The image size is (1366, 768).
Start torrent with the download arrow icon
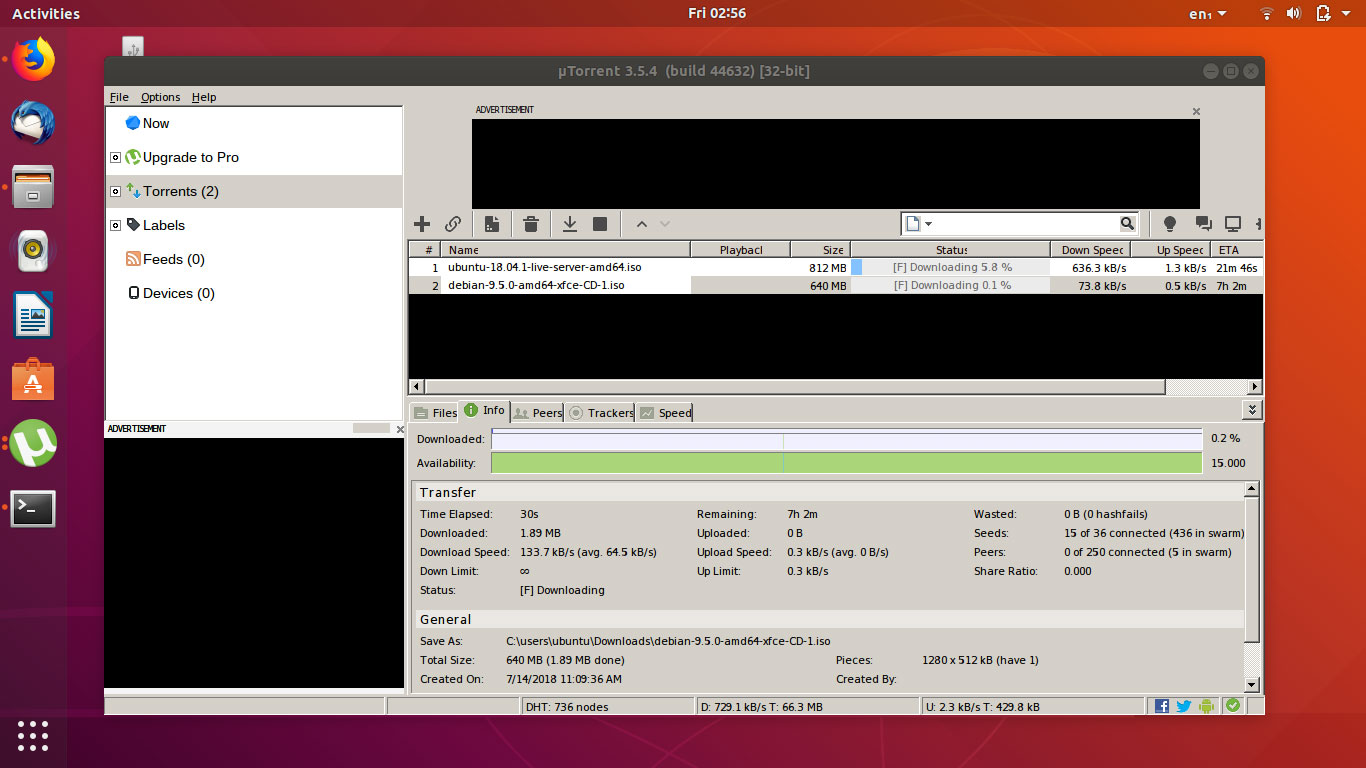point(569,224)
